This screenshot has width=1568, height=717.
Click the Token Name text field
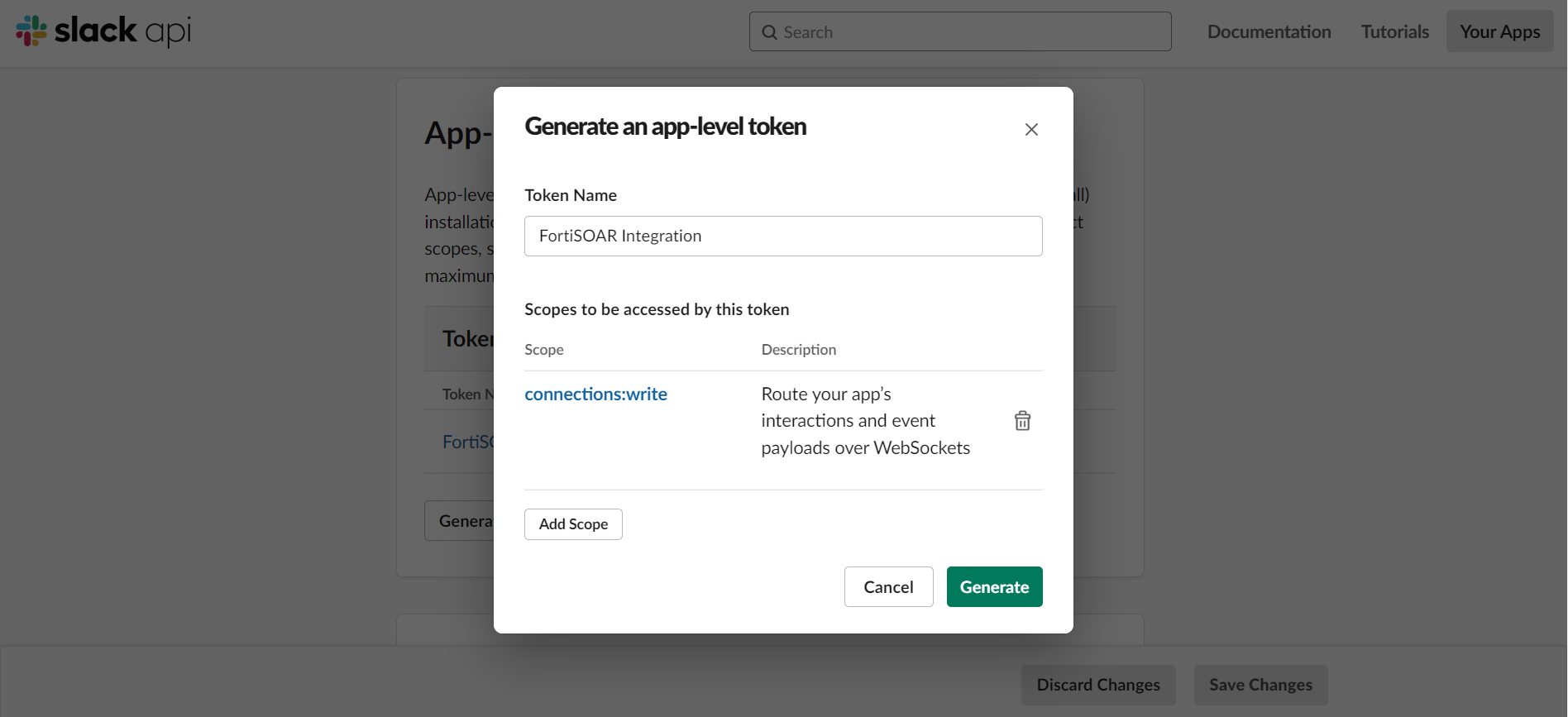pyautogui.click(x=782, y=237)
